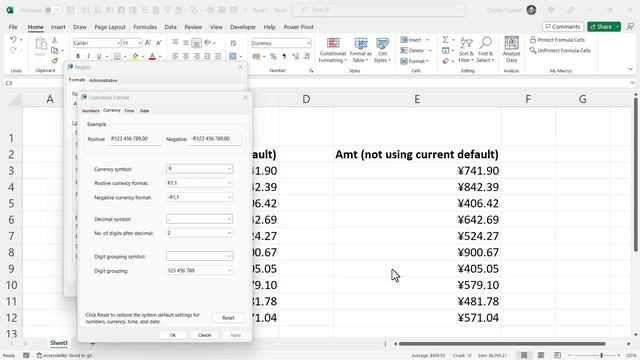Apply bold formatting
Viewport: 640px width, 360px height.
tap(78, 56)
